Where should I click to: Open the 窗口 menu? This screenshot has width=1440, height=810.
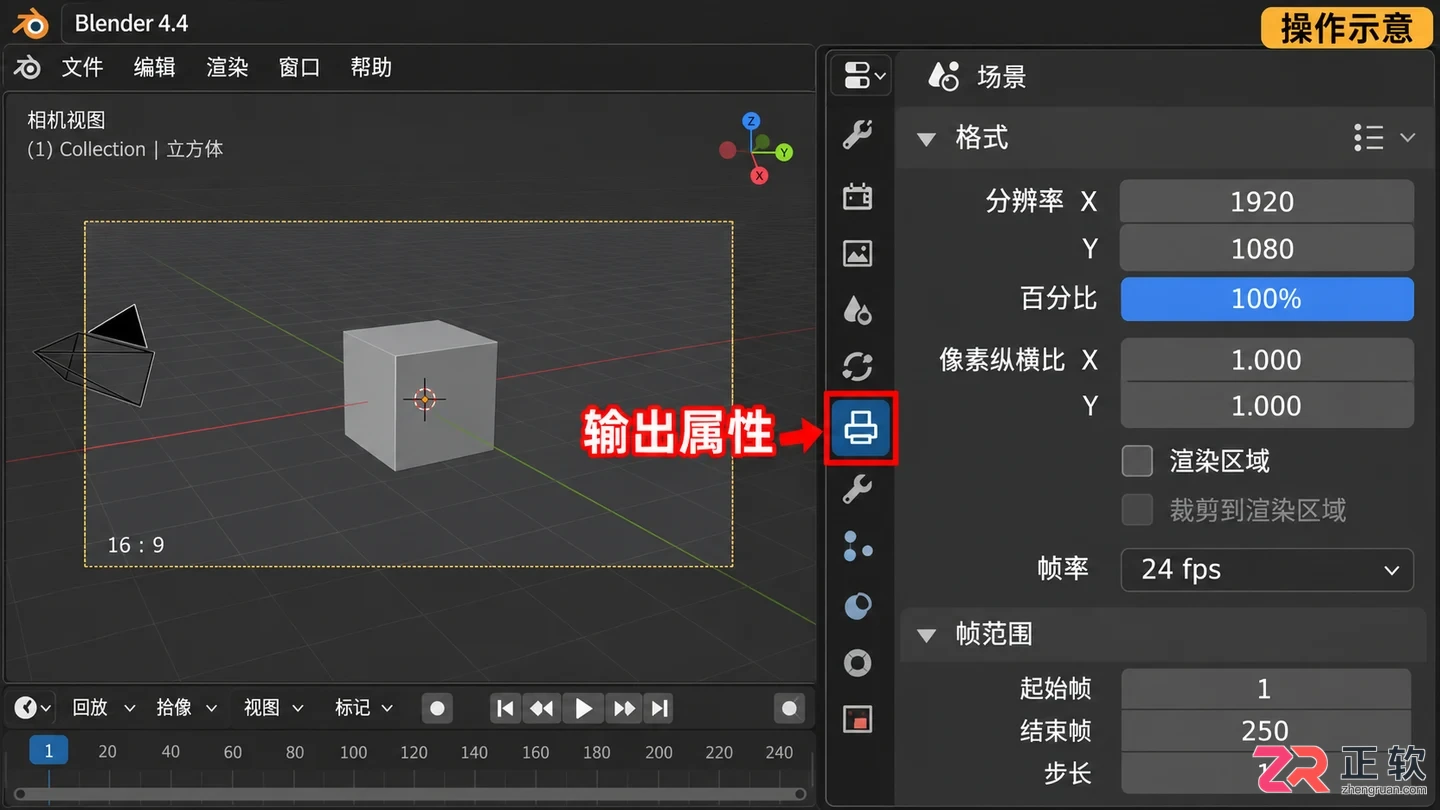[299, 67]
